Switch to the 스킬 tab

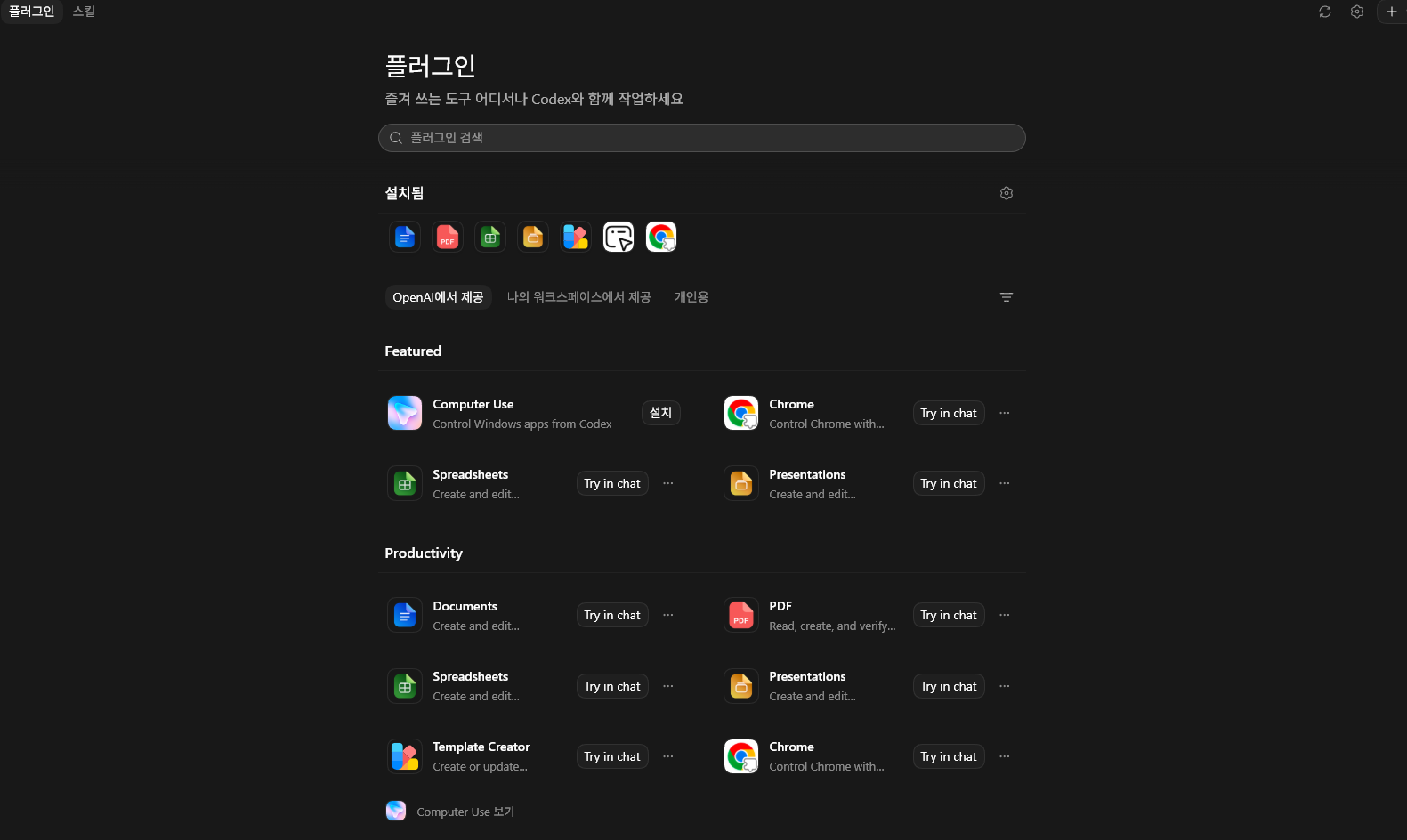pyautogui.click(x=84, y=12)
